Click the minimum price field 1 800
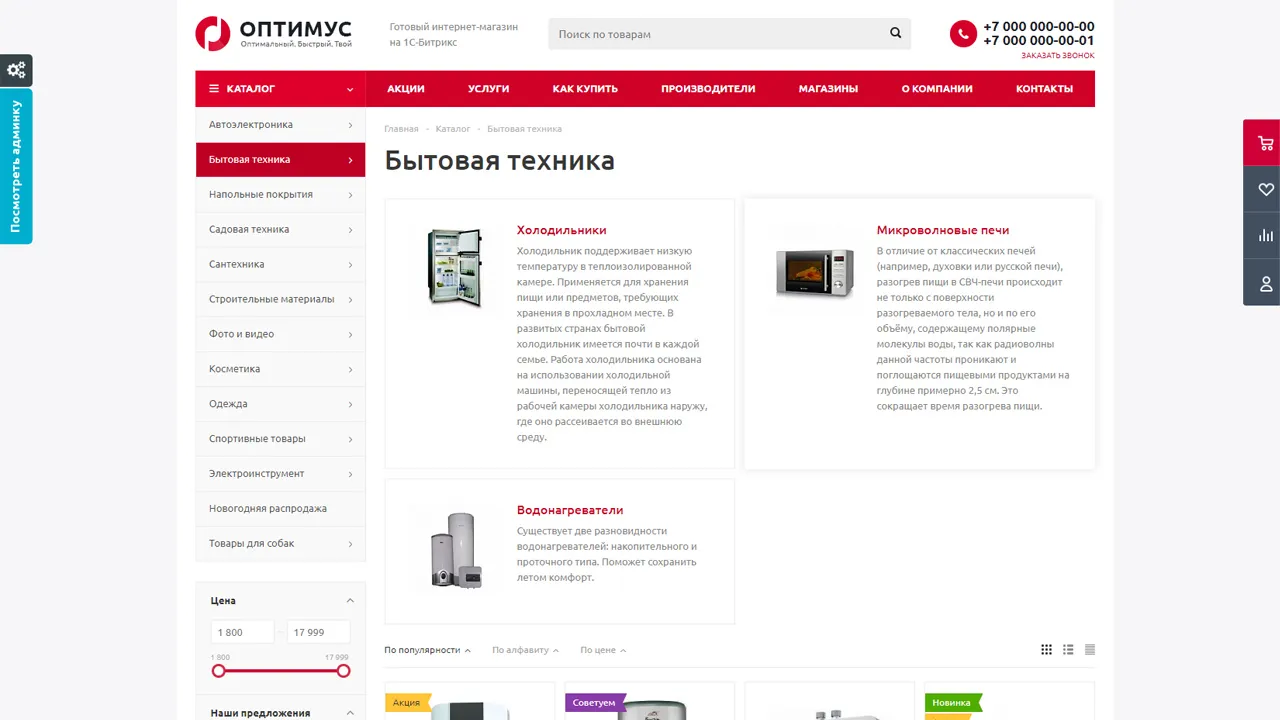1280x720 pixels. pyautogui.click(x=242, y=632)
